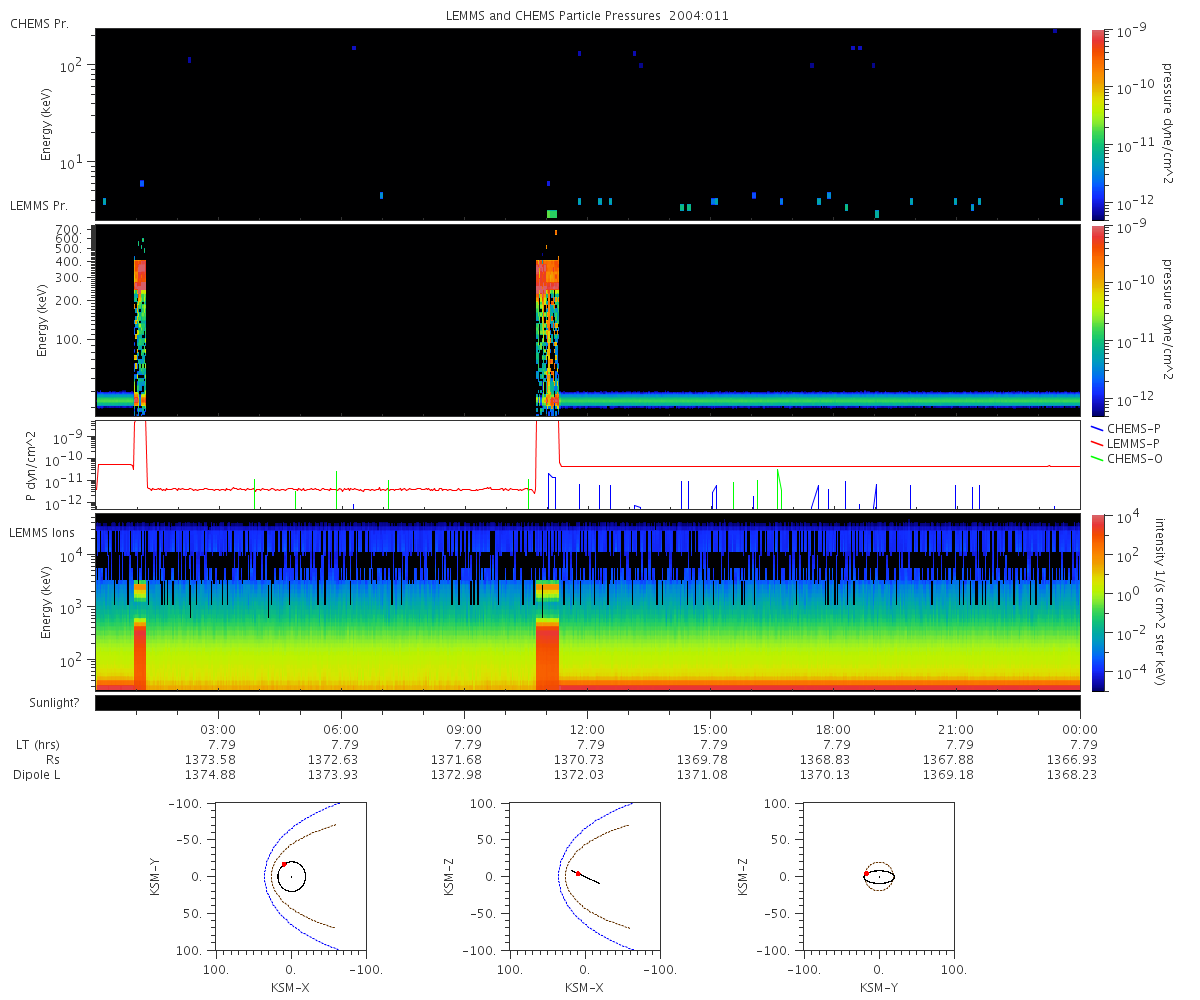Image resolution: width=1200 pixels, height=1000 pixels.
Task: Open the KSM-Y versus KSM-Z orbit thumbnail
Action: (x=879, y=876)
